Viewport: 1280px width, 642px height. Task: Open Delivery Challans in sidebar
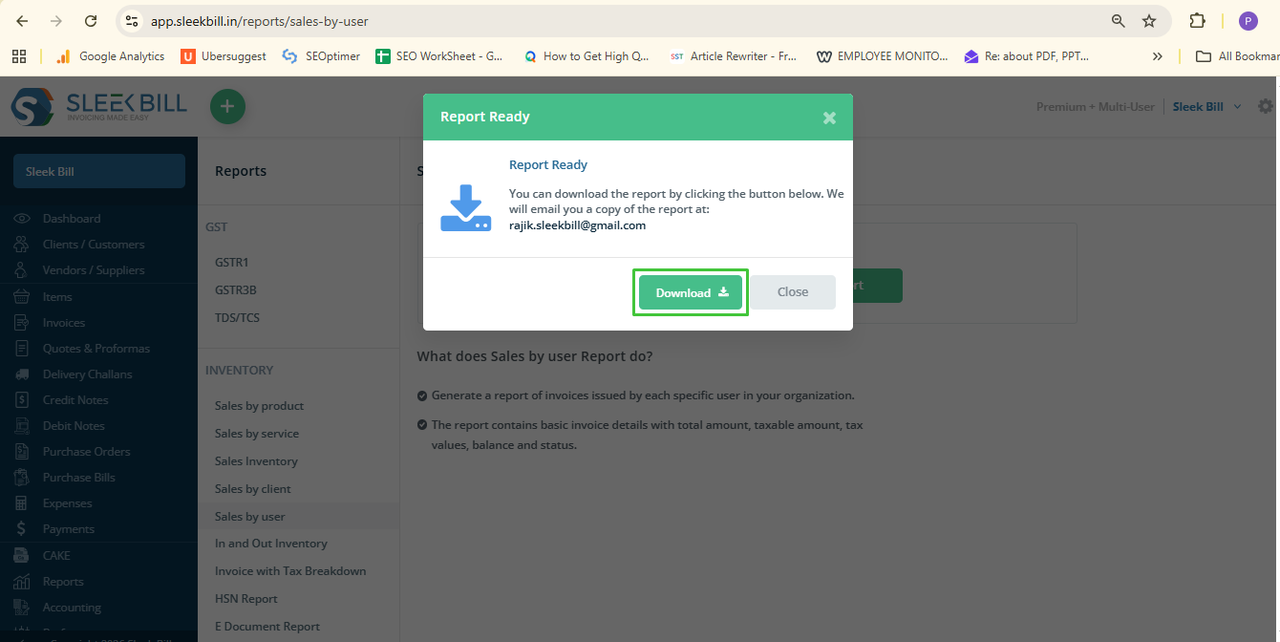pyautogui.click(x=87, y=374)
